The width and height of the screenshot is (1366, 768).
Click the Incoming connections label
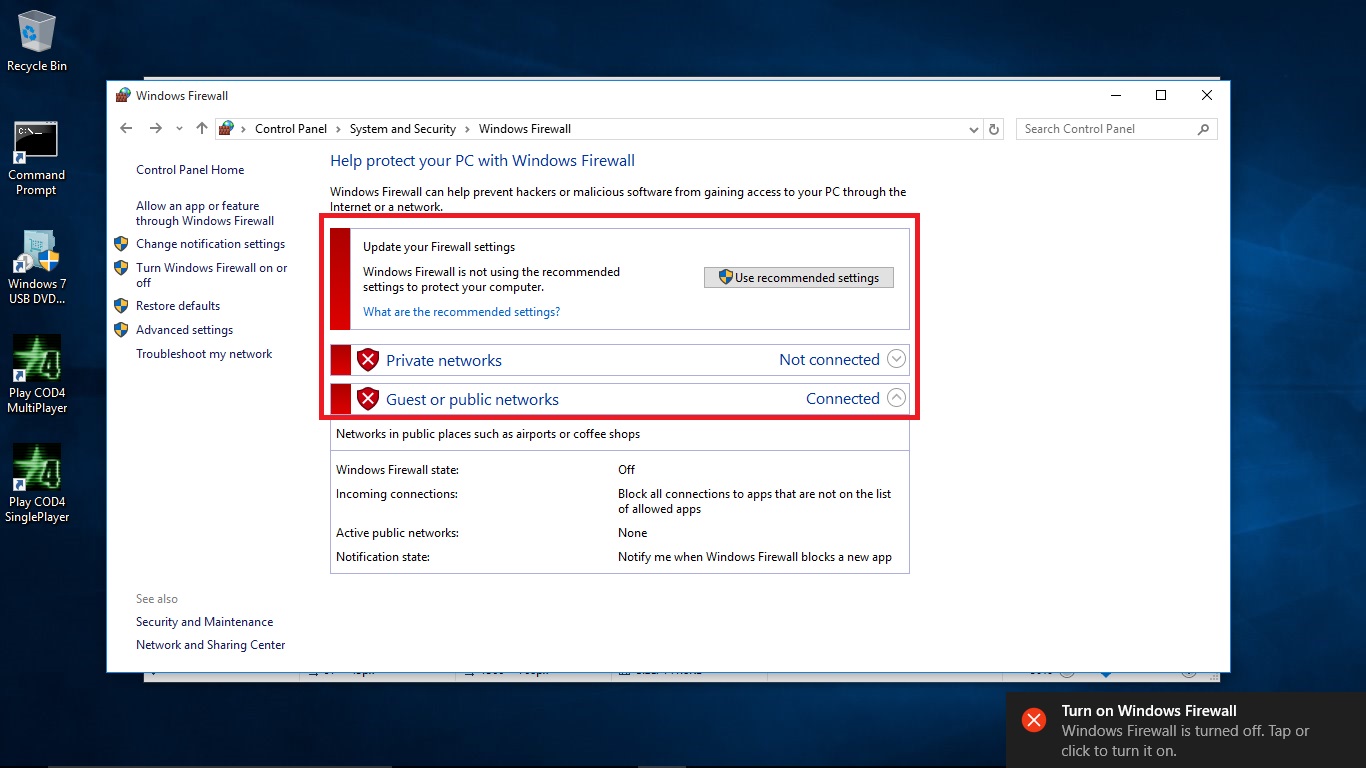(x=397, y=494)
